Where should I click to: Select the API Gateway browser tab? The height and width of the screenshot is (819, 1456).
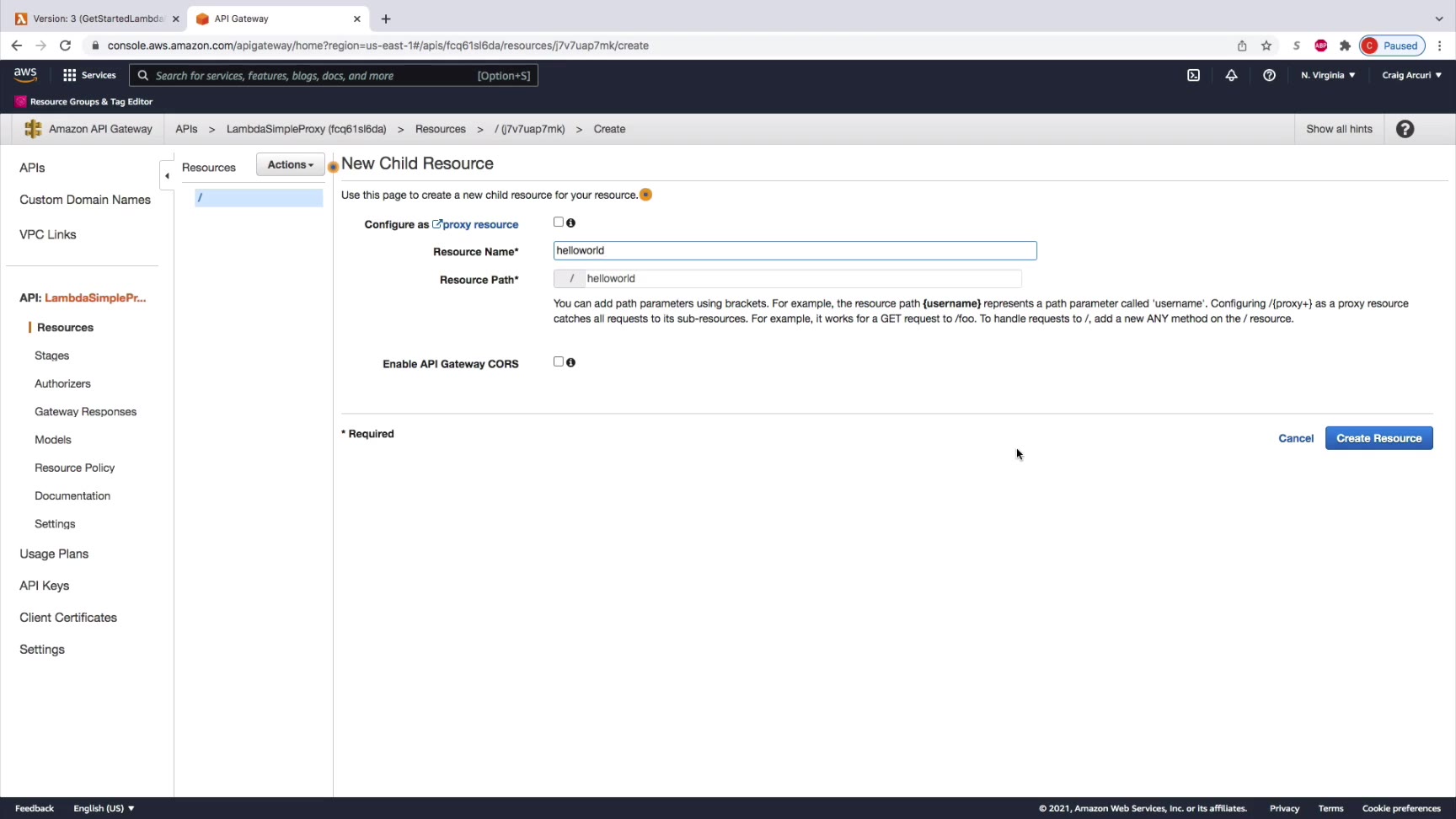tap(278, 19)
